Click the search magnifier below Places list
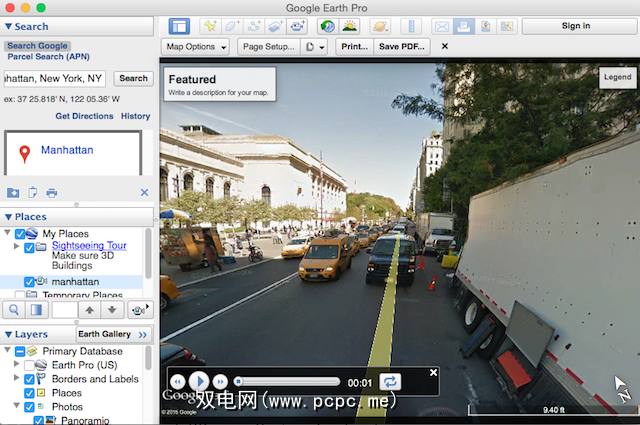This screenshot has width=640, height=425. (x=15, y=311)
